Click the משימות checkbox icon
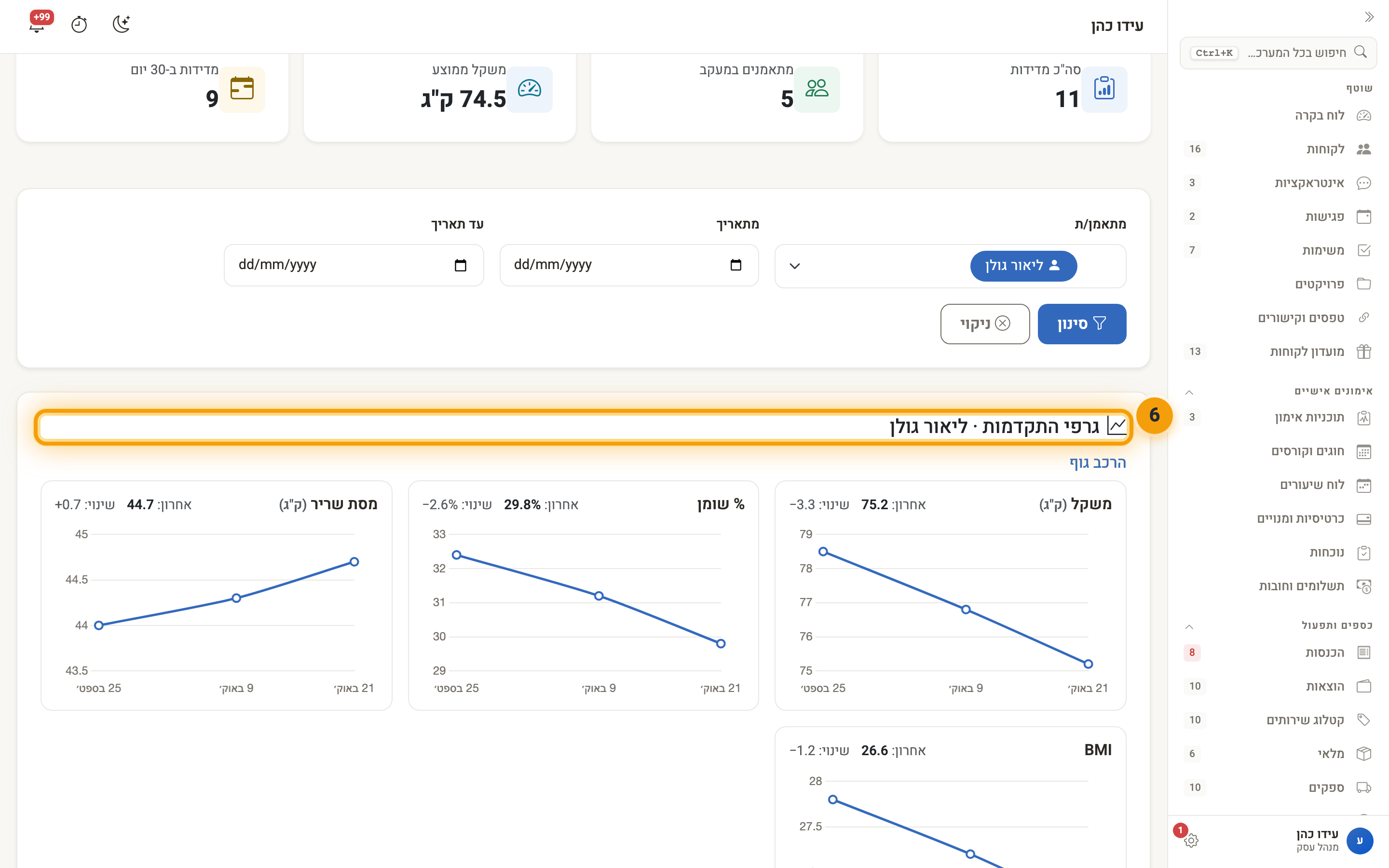Screen dimensions: 1389x868 (x=1364, y=250)
